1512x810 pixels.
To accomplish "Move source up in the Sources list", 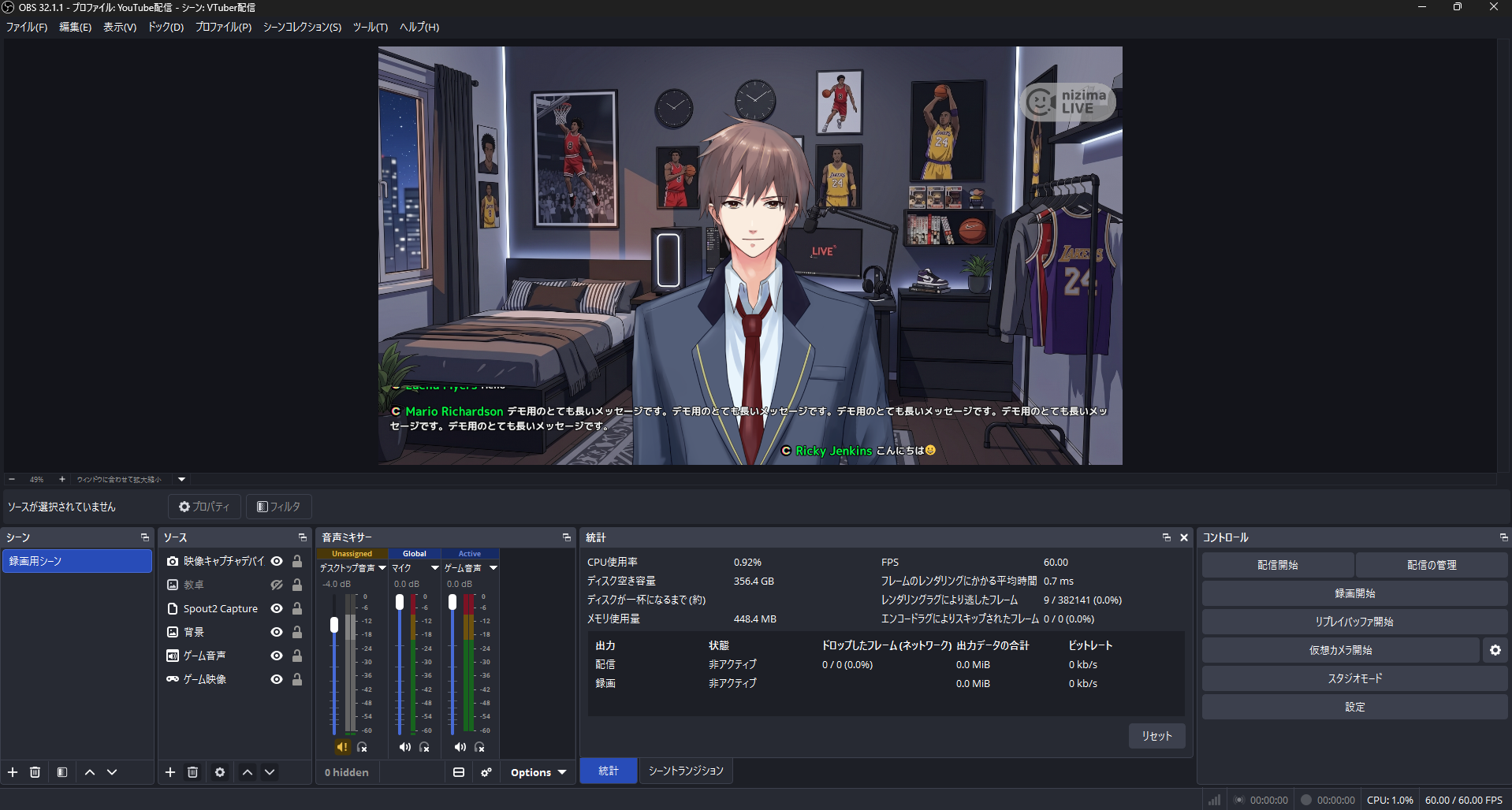I will [248, 772].
